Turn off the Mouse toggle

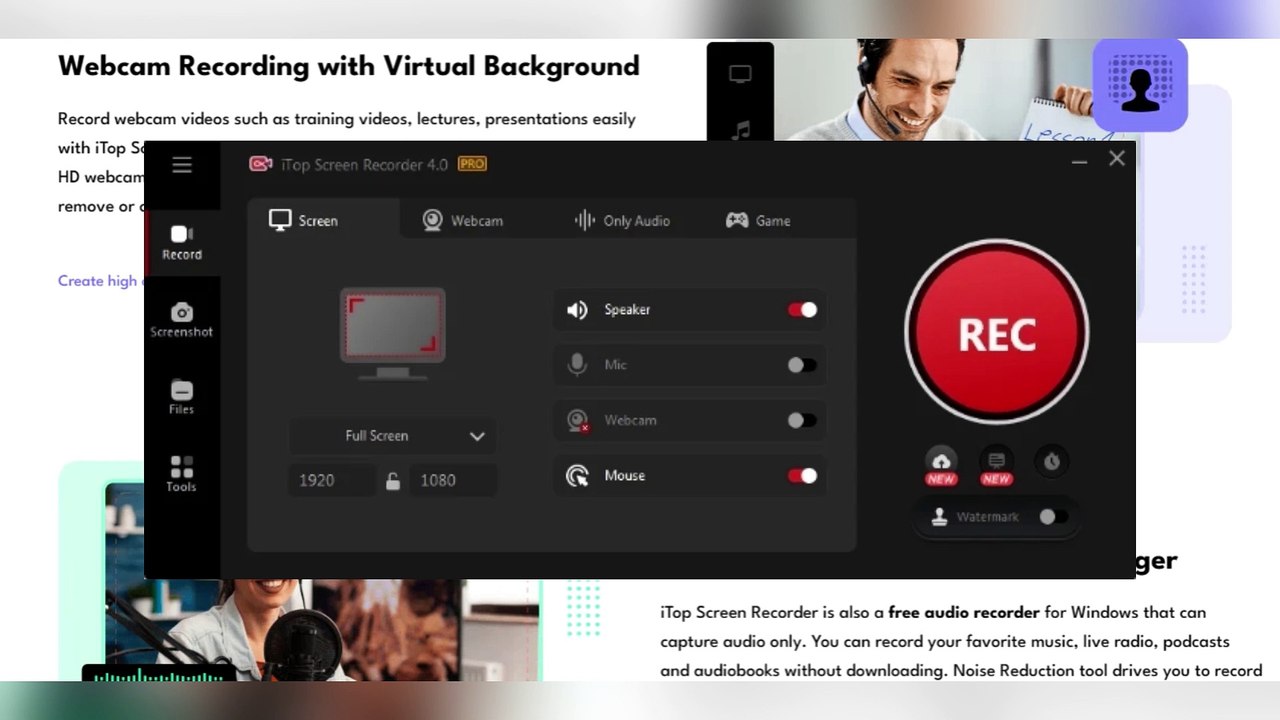(x=802, y=476)
